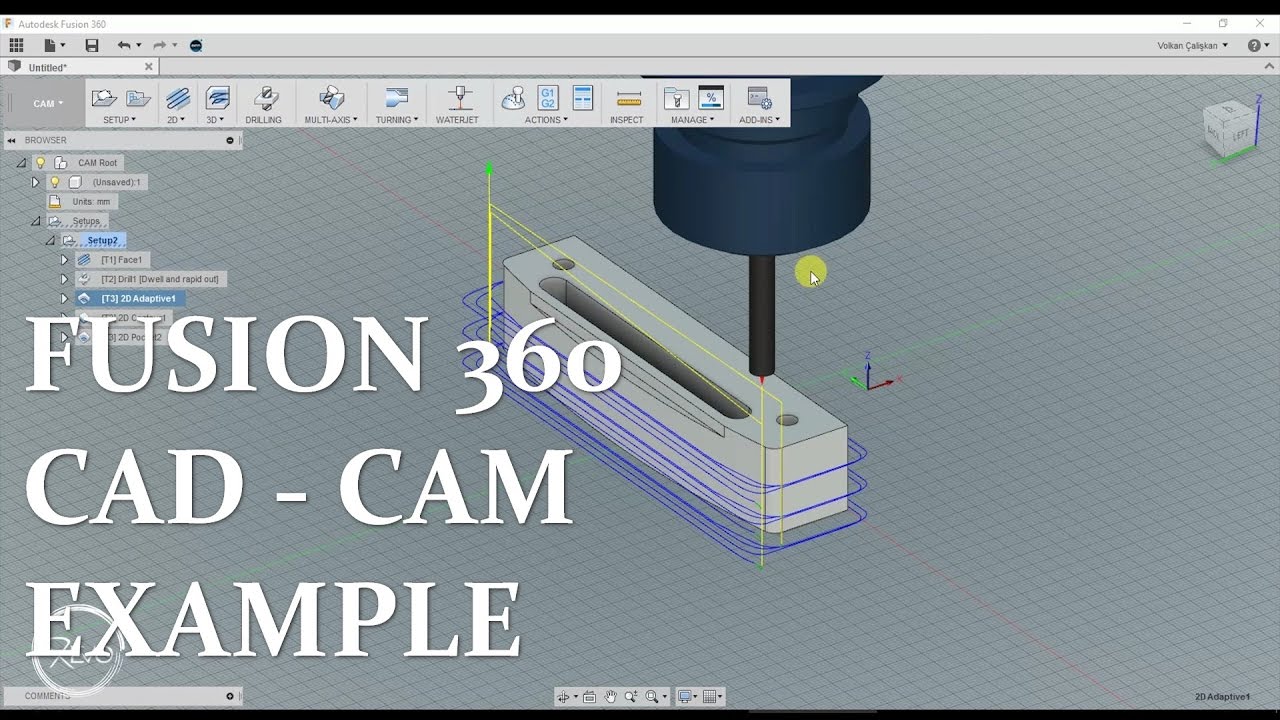Image resolution: width=1280 pixels, height=720 pixels.
Task: Expand the [T1] Face1 operation
Action: [64, 260]
